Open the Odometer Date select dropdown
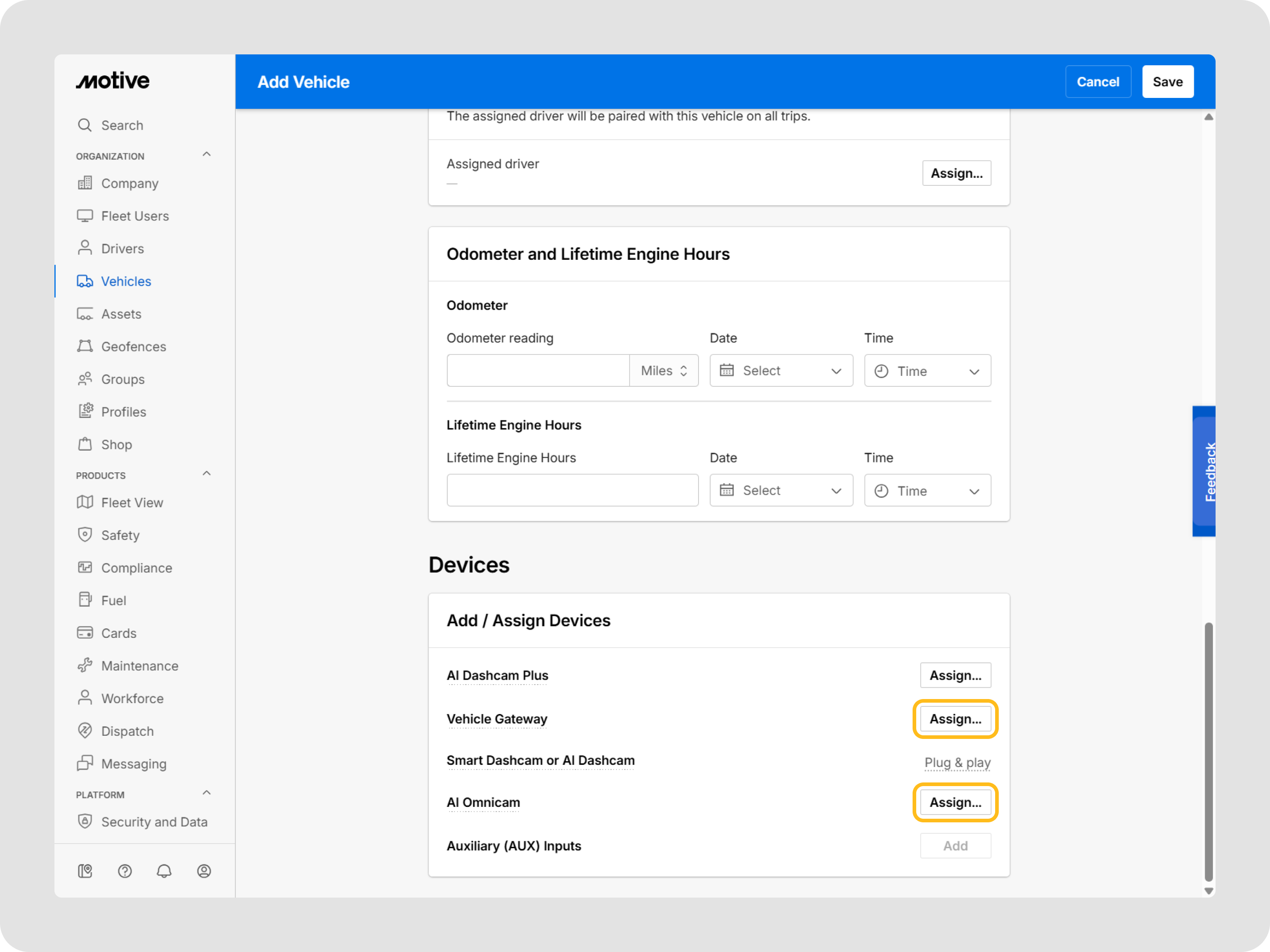Screen dimensions: 1270x952 781,371
